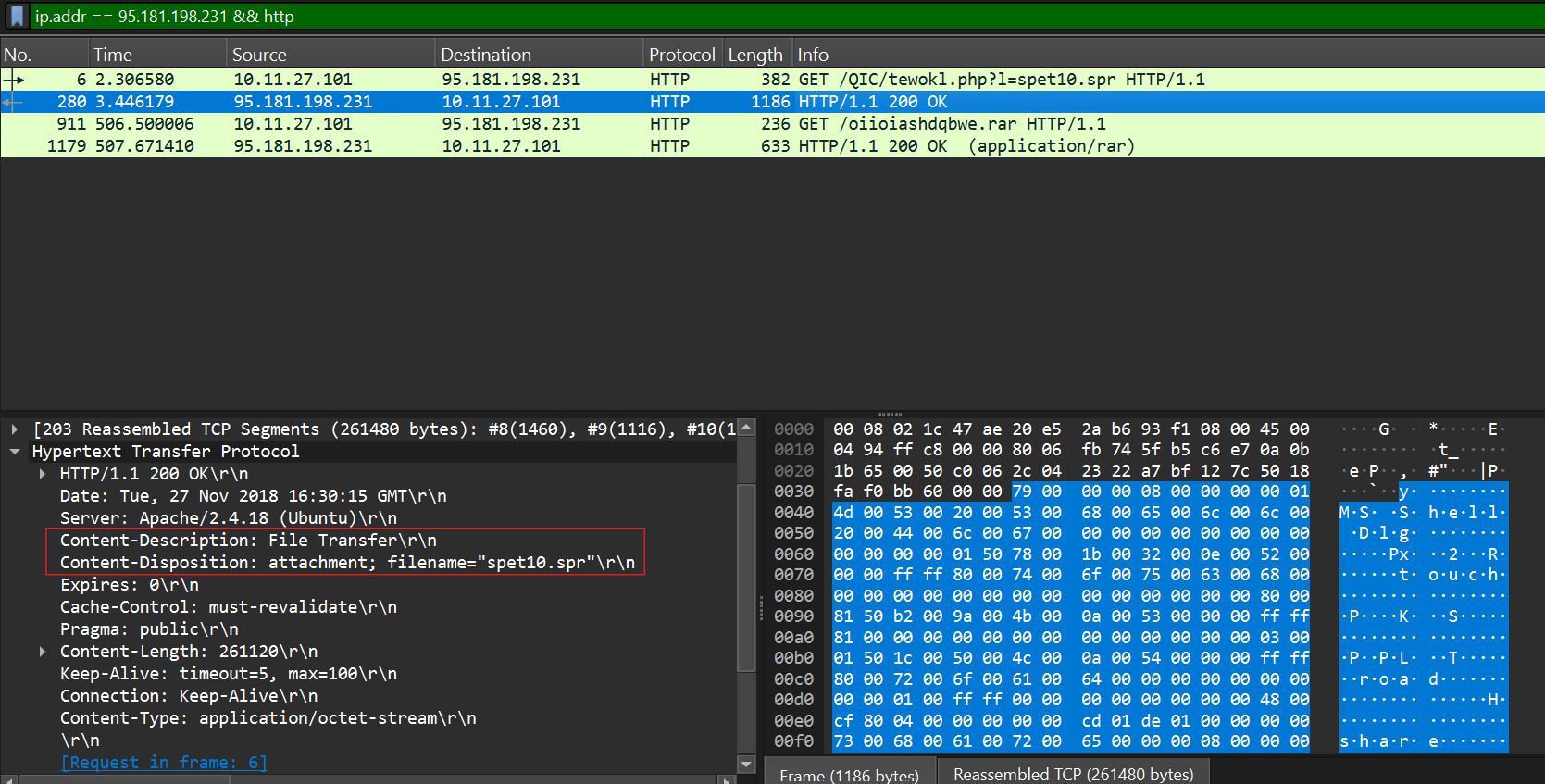Select the Cache-Control: must-revalidate line
Image resolution: width=1545 pixels, height=784 pixels.
228,607
